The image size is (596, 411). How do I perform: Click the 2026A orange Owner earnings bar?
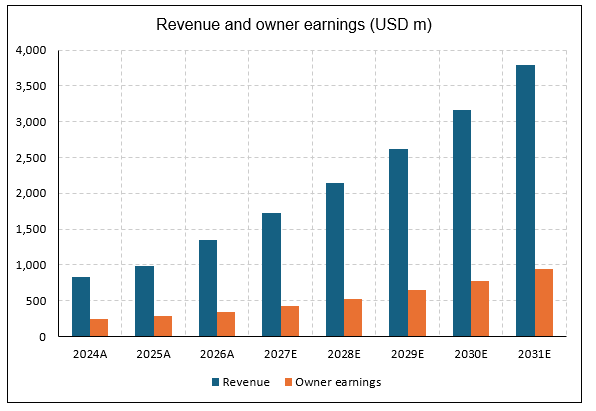tap(226, 324)
